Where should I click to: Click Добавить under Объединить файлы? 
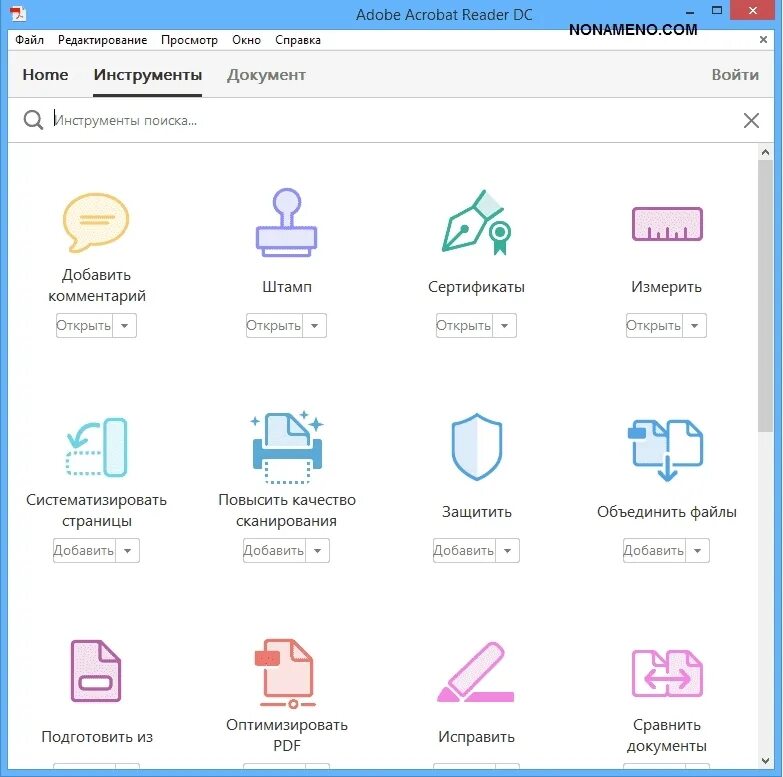pos(655,550)
